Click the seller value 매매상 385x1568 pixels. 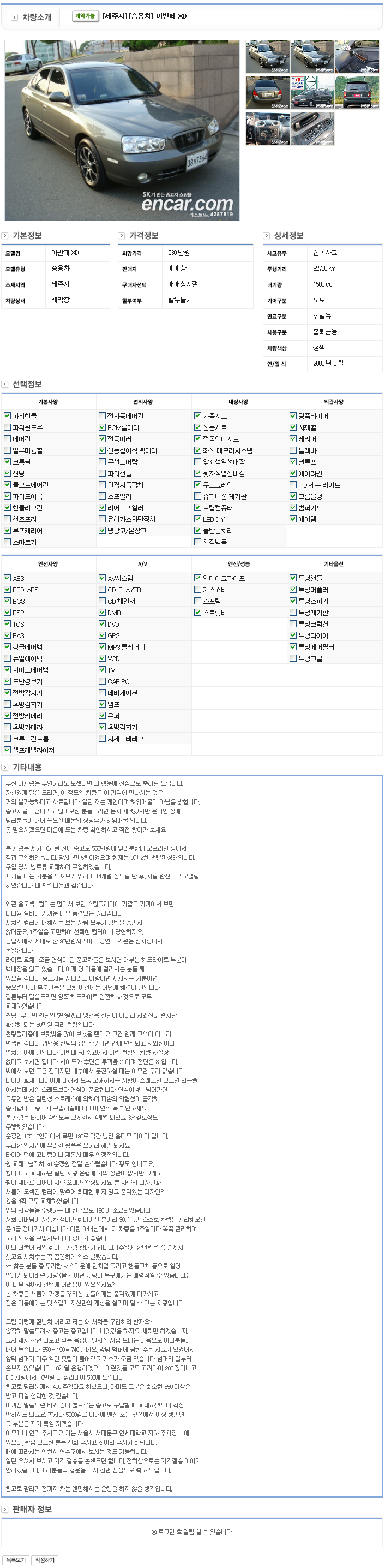tap(177, 269)
